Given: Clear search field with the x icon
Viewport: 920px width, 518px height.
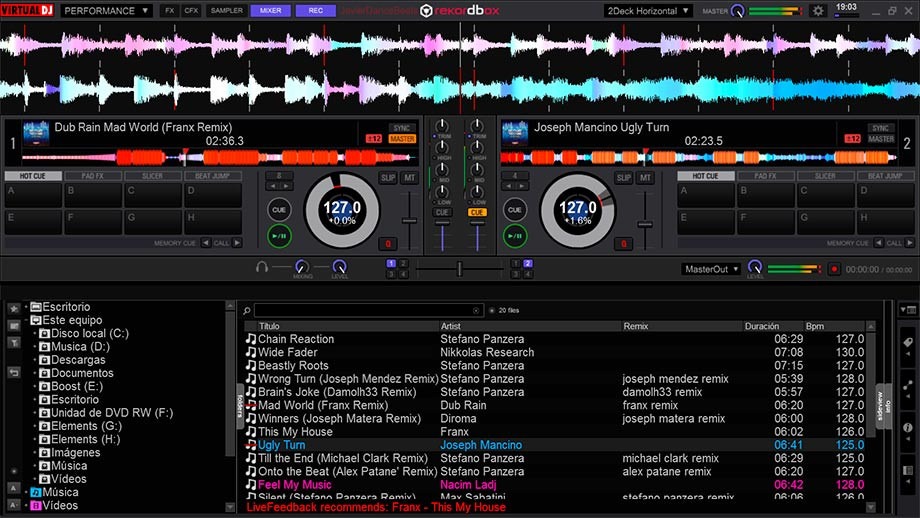Looking at the screenshot, I should point(476,310).
